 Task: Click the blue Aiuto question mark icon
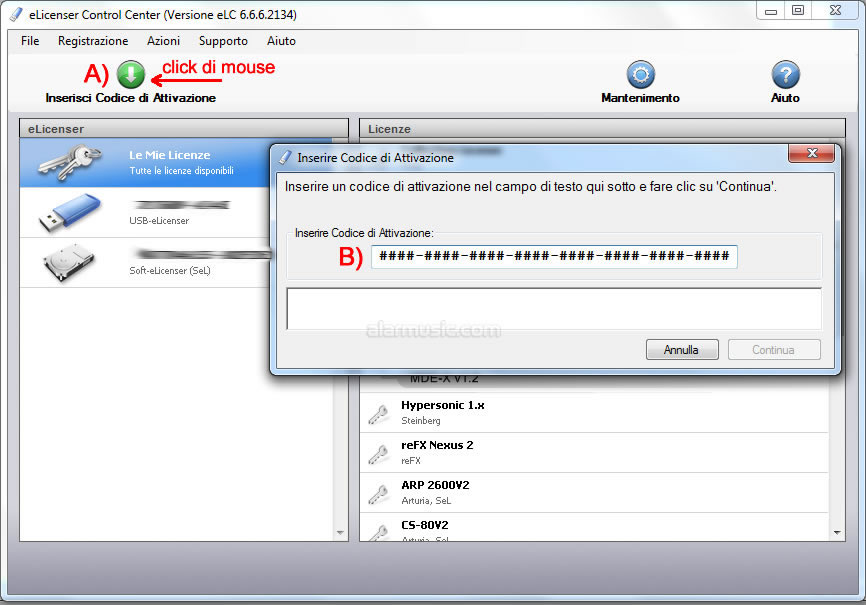click(x=785, y=75)
